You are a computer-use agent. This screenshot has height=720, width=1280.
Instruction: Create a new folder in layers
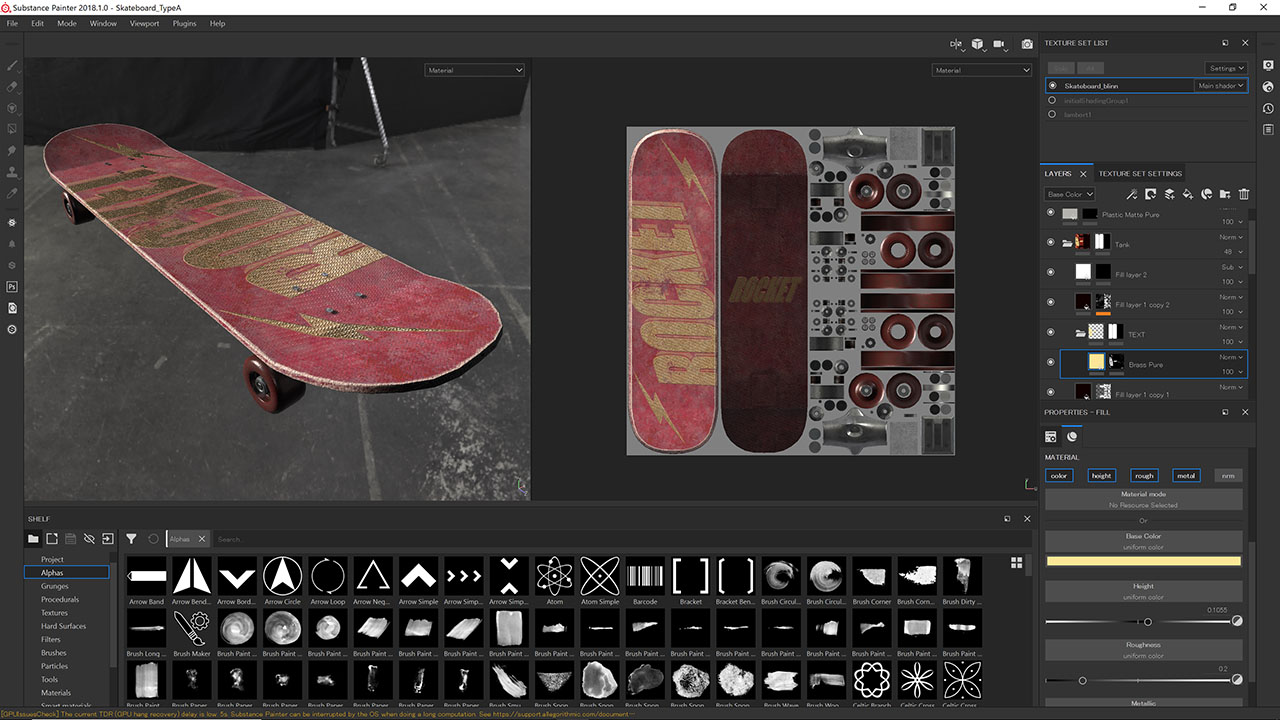[1225, 194]
